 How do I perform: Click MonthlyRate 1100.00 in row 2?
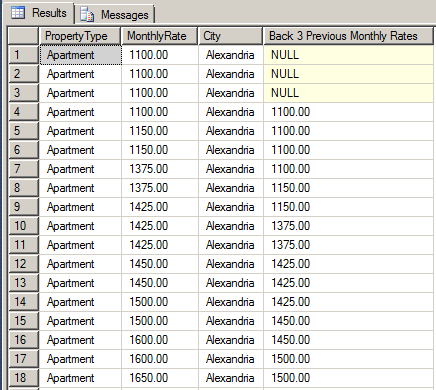point(160,74)
